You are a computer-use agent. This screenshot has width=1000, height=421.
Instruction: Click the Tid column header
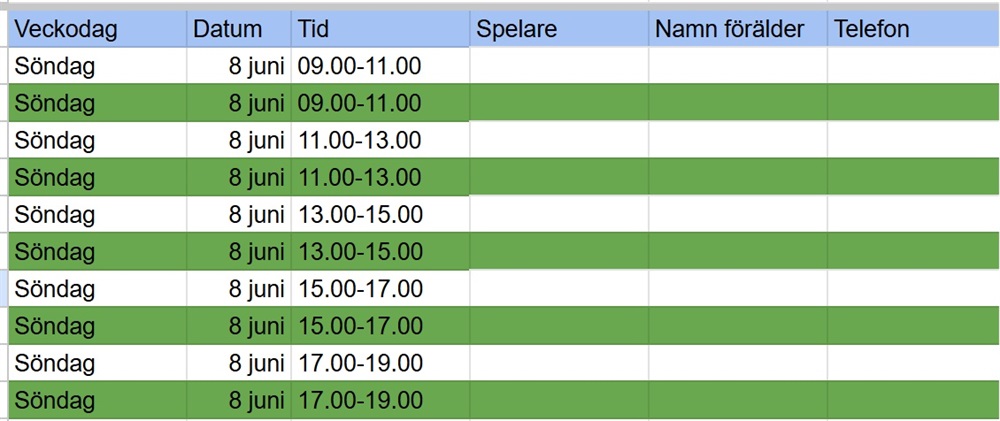click(380, 29)
